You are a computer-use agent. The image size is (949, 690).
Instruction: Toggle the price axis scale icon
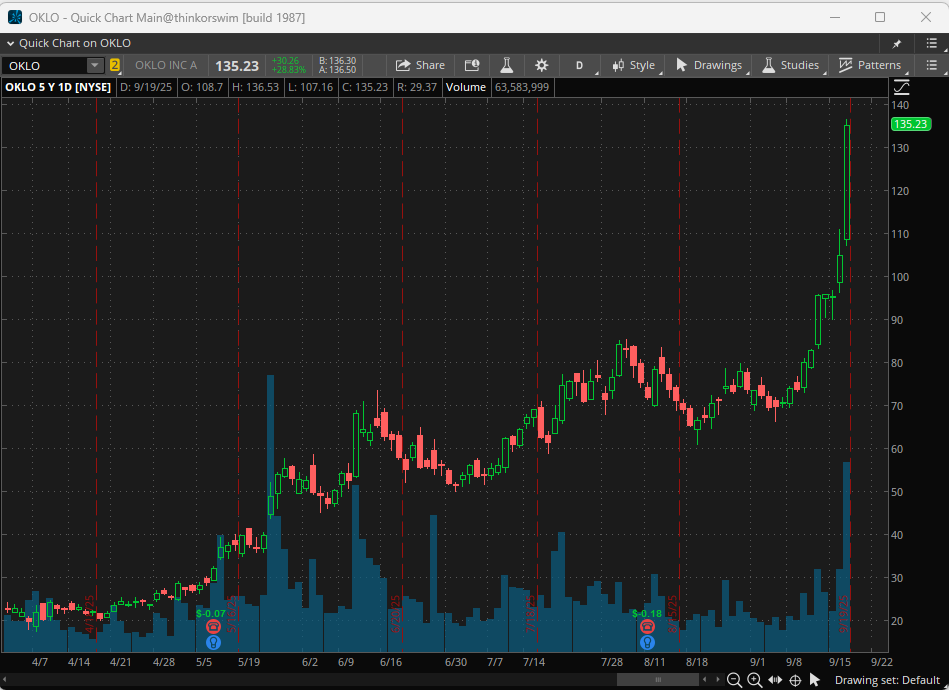[x=901, y=87]
